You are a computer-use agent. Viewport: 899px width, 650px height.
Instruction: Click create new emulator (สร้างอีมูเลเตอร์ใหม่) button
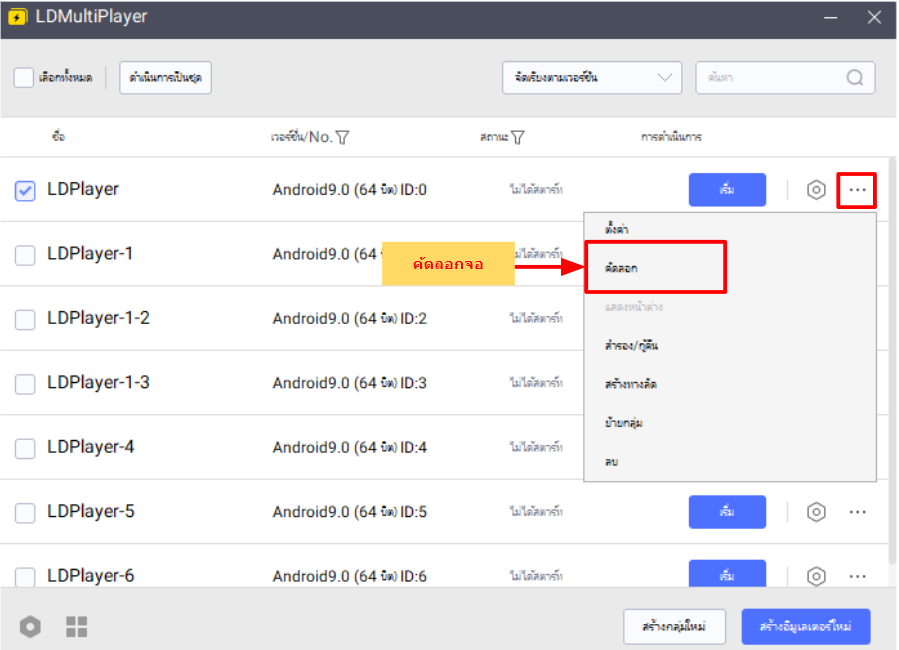point(806,626)
